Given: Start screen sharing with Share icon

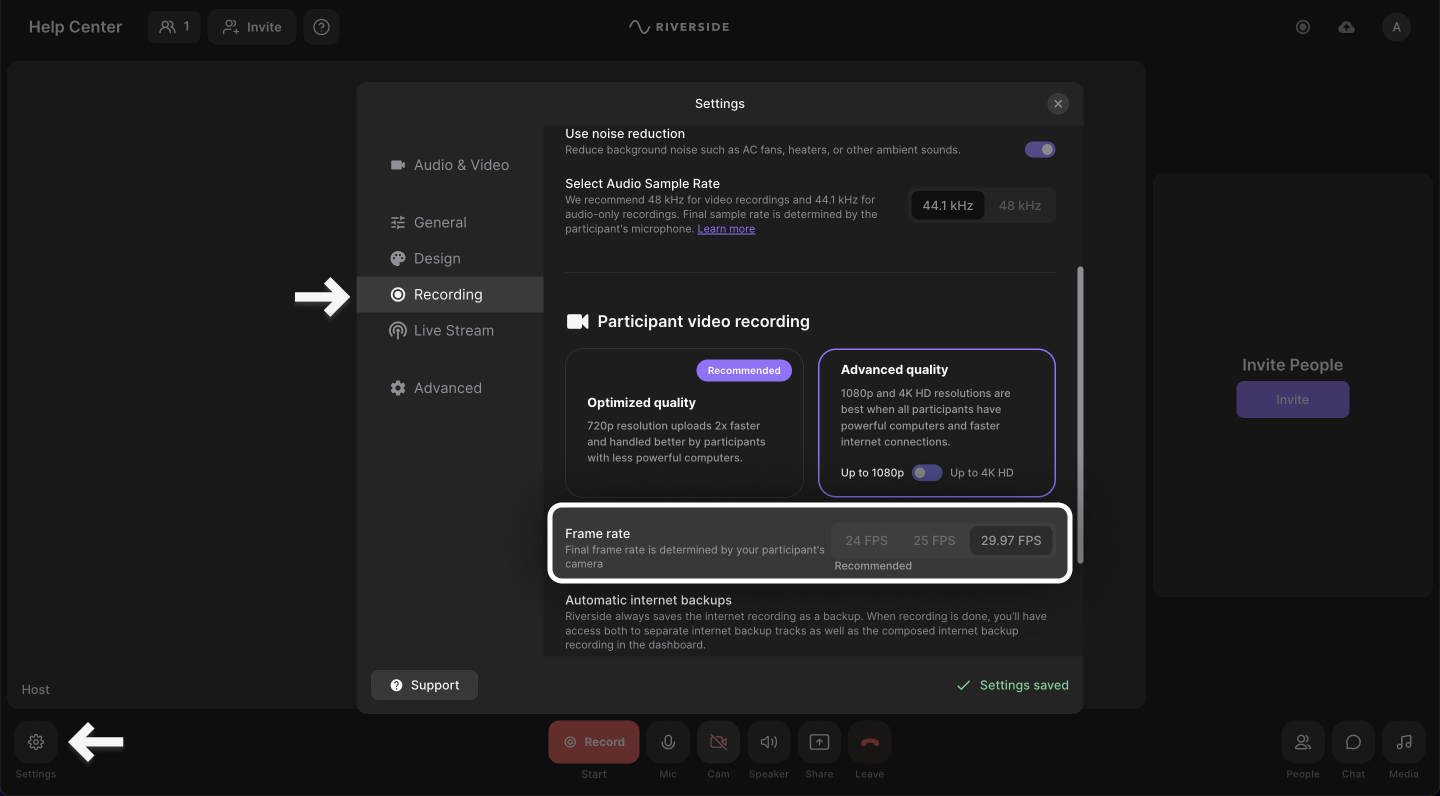Looking at the screenshot, I should 819,742.
